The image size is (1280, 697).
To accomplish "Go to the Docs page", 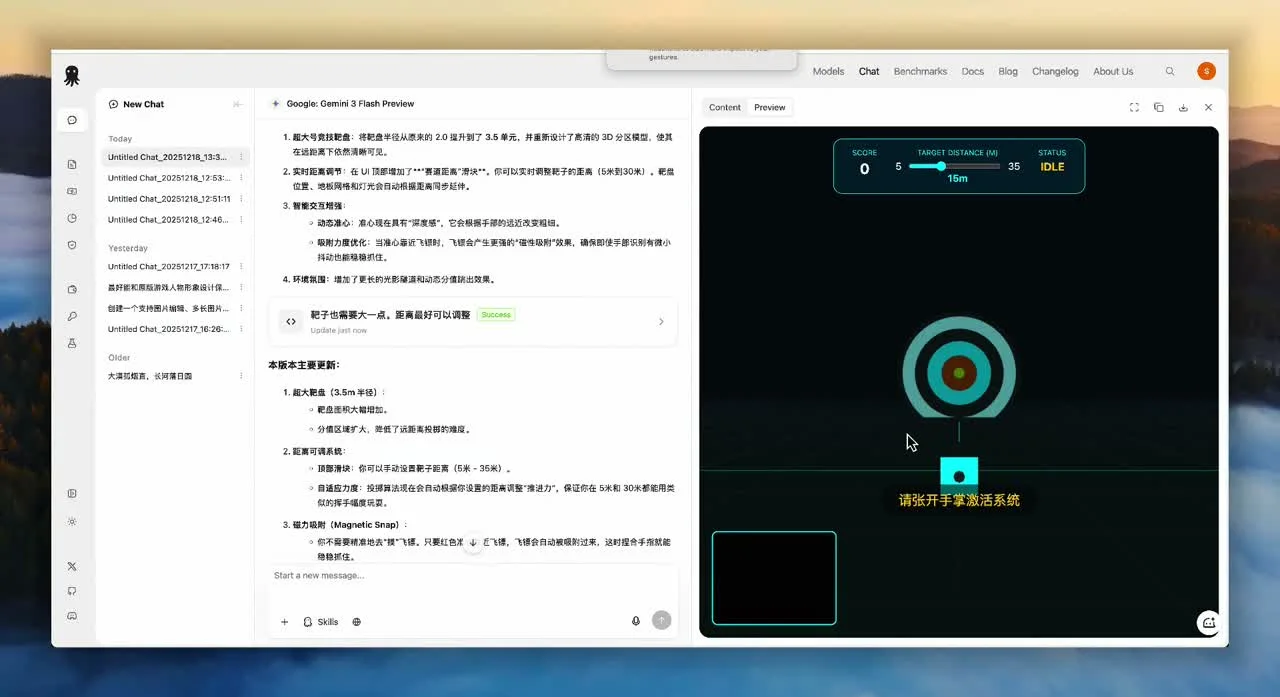I will (973, 72).
